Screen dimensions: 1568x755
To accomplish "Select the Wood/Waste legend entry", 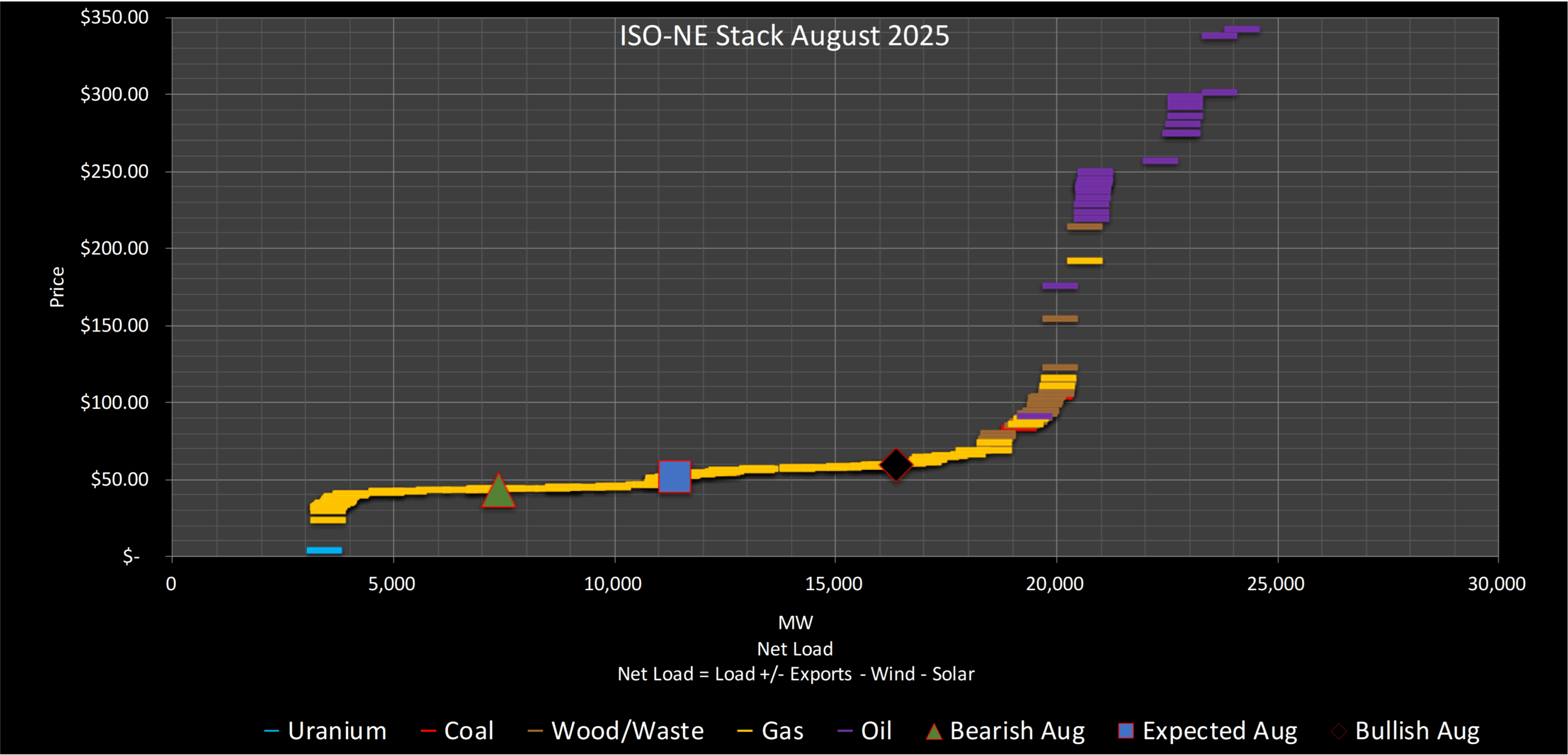I will (x=627, y=731).
